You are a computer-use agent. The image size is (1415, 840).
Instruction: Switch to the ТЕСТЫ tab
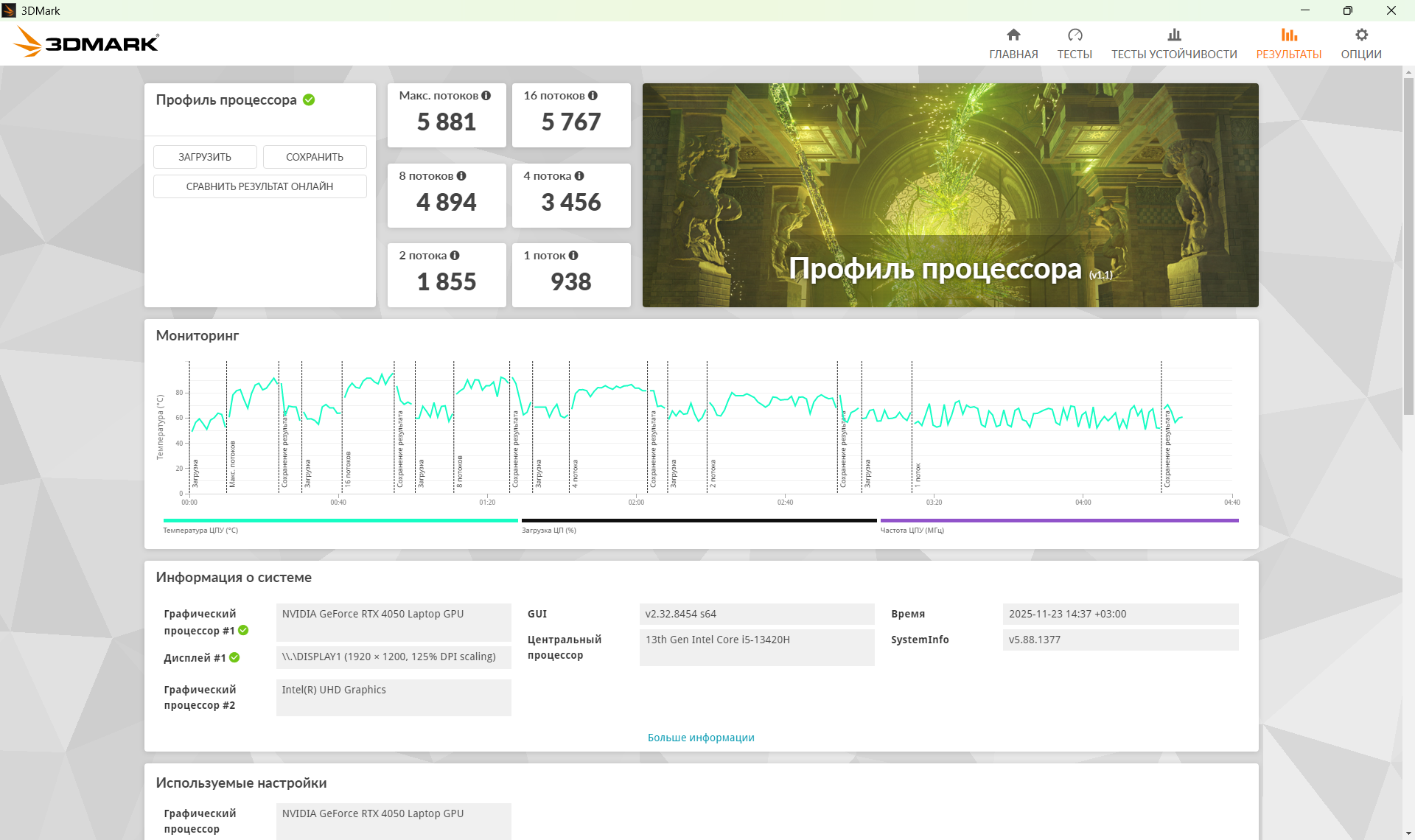[1075, 44]
